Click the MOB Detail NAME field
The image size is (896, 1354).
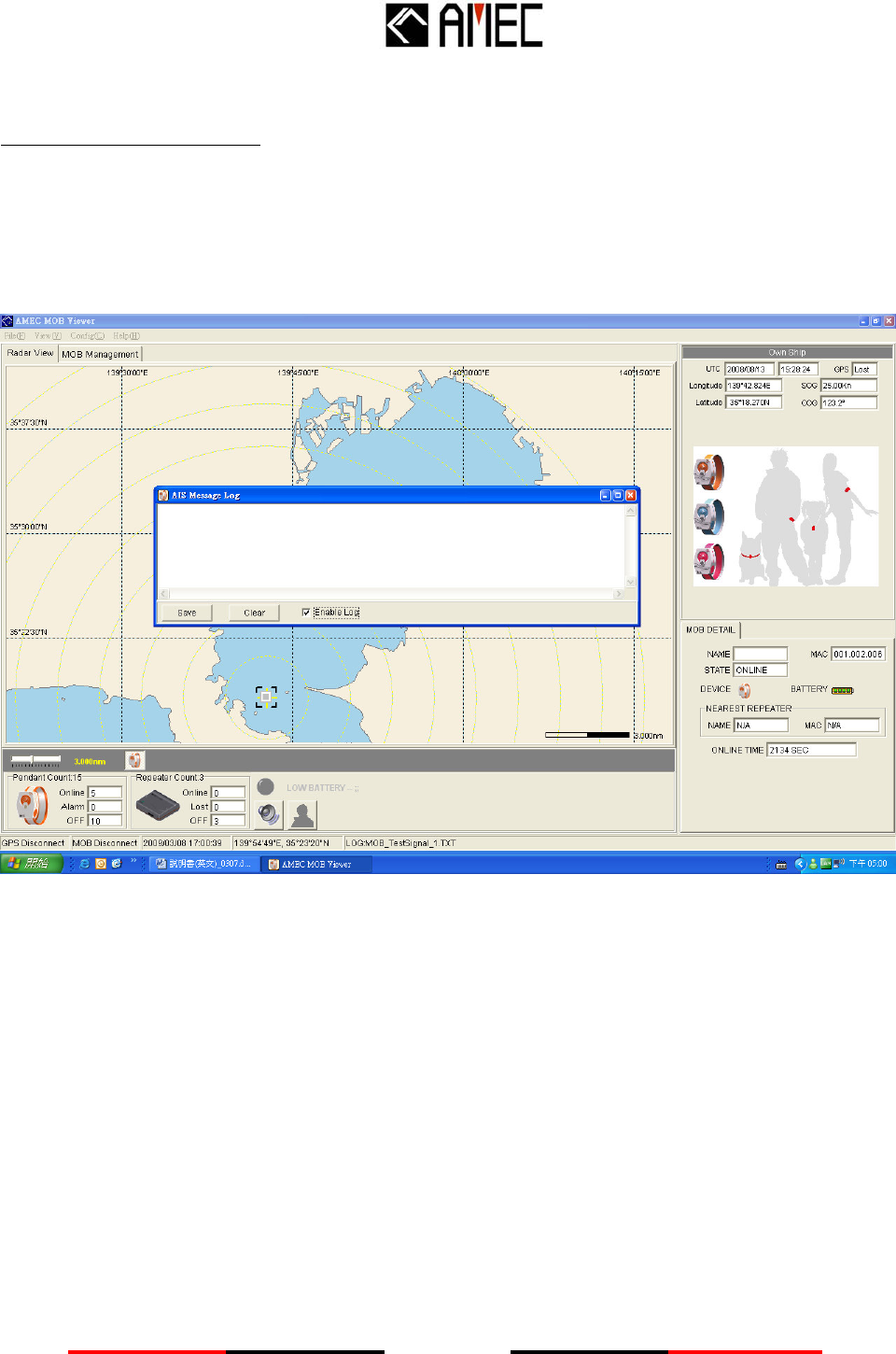[760, 654]
